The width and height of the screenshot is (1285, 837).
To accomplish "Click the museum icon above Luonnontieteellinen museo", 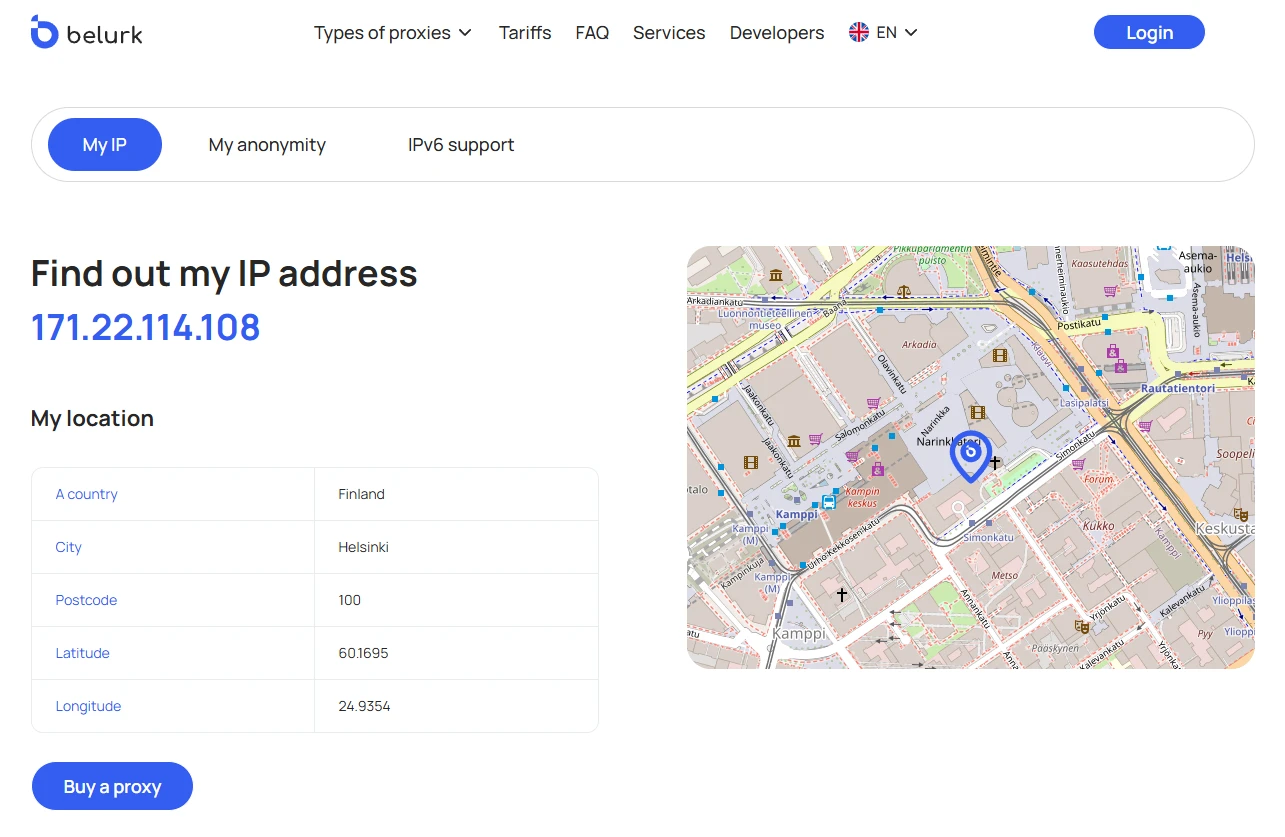I will [776, 276].
